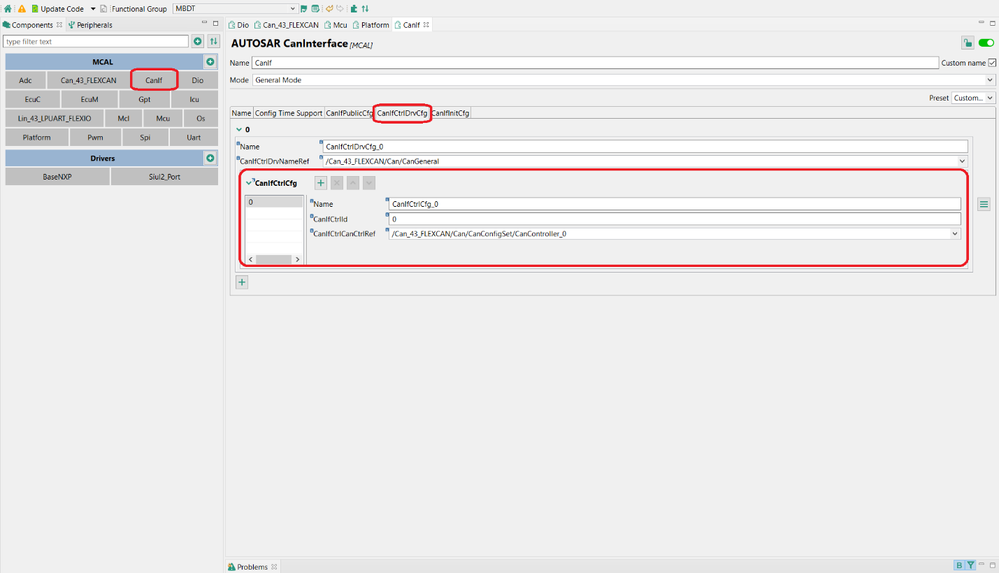999x573 pixels.
Task: Open the CanIfCtrlCanCtrlRef dropdown
Action: tap(954, 234)
